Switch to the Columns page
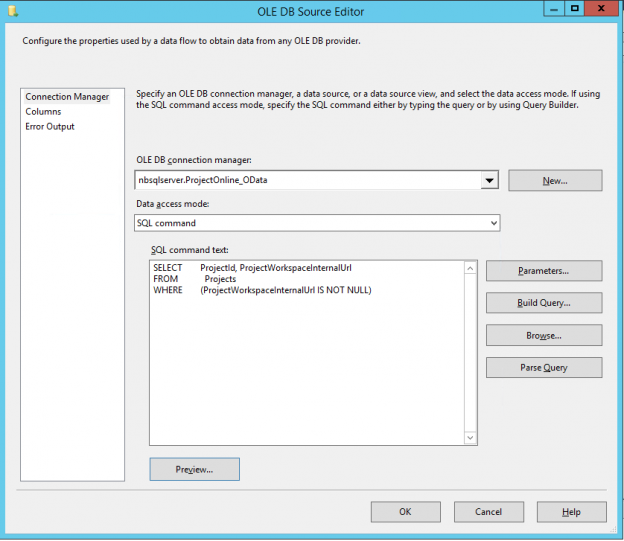This screenshot has height=541, width=624. pyautogui.click(x=43, y=112)
